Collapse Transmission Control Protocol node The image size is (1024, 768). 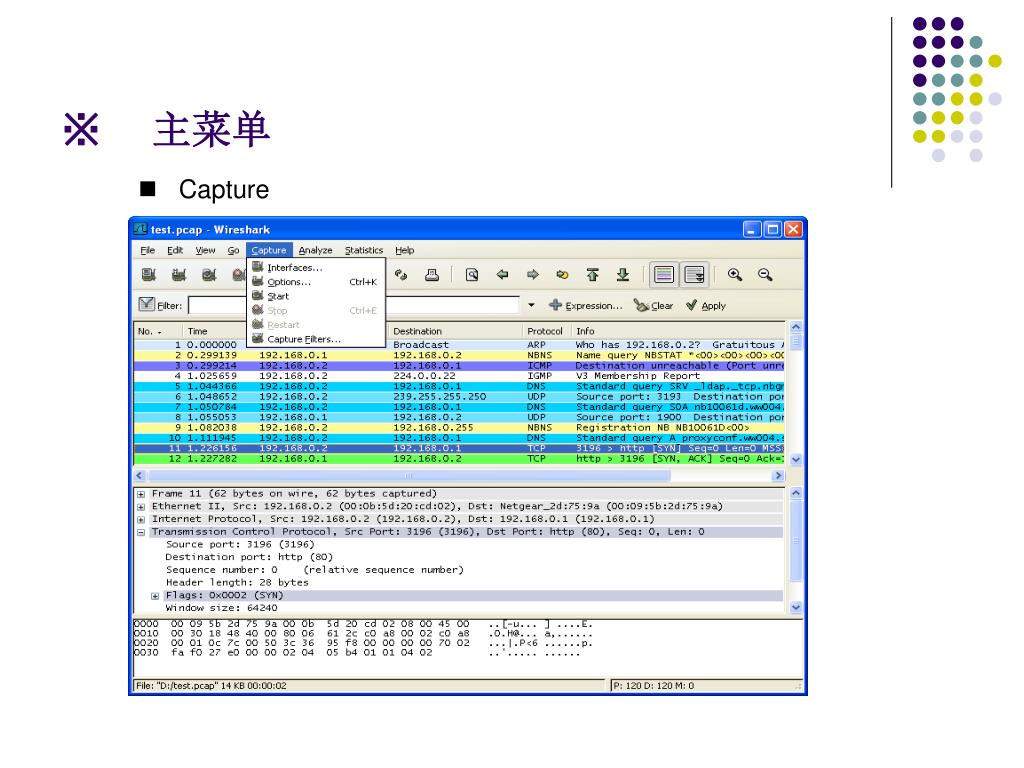[x=140, y=532]
